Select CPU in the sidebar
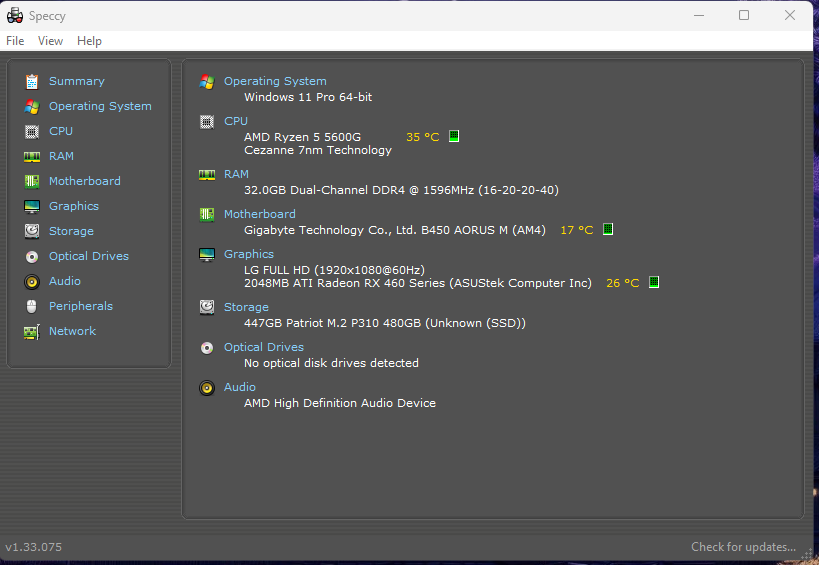The height and width of the screenshot is (565, 819). pos(61,132)
